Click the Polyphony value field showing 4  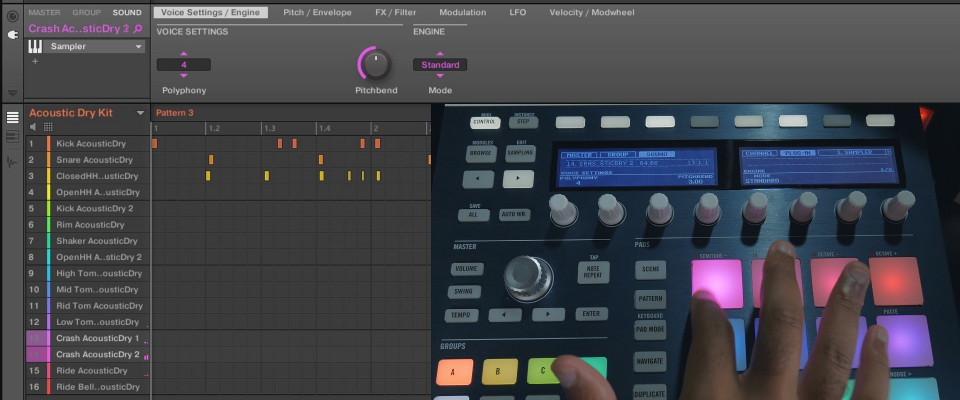184,65
